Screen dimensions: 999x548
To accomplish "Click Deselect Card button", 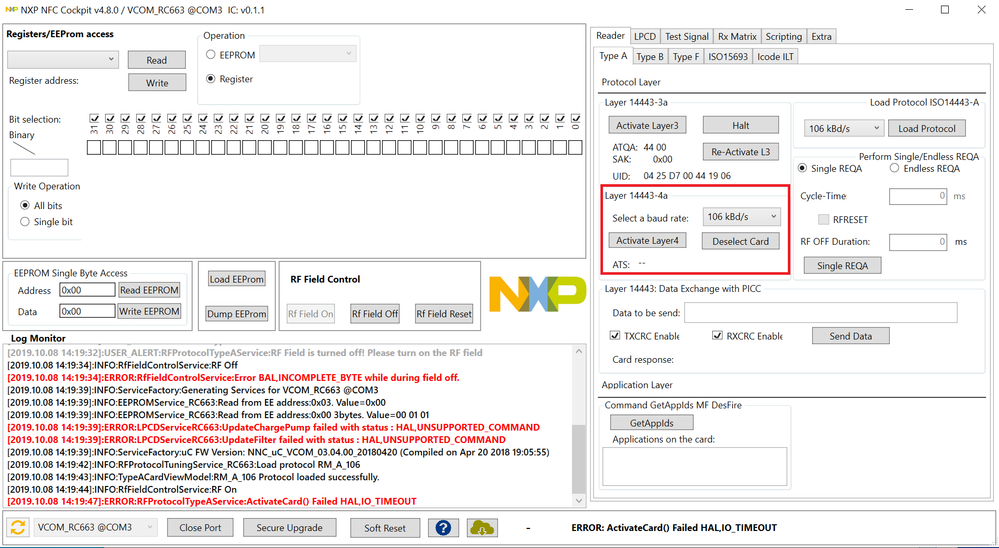I will coord(740,242).
